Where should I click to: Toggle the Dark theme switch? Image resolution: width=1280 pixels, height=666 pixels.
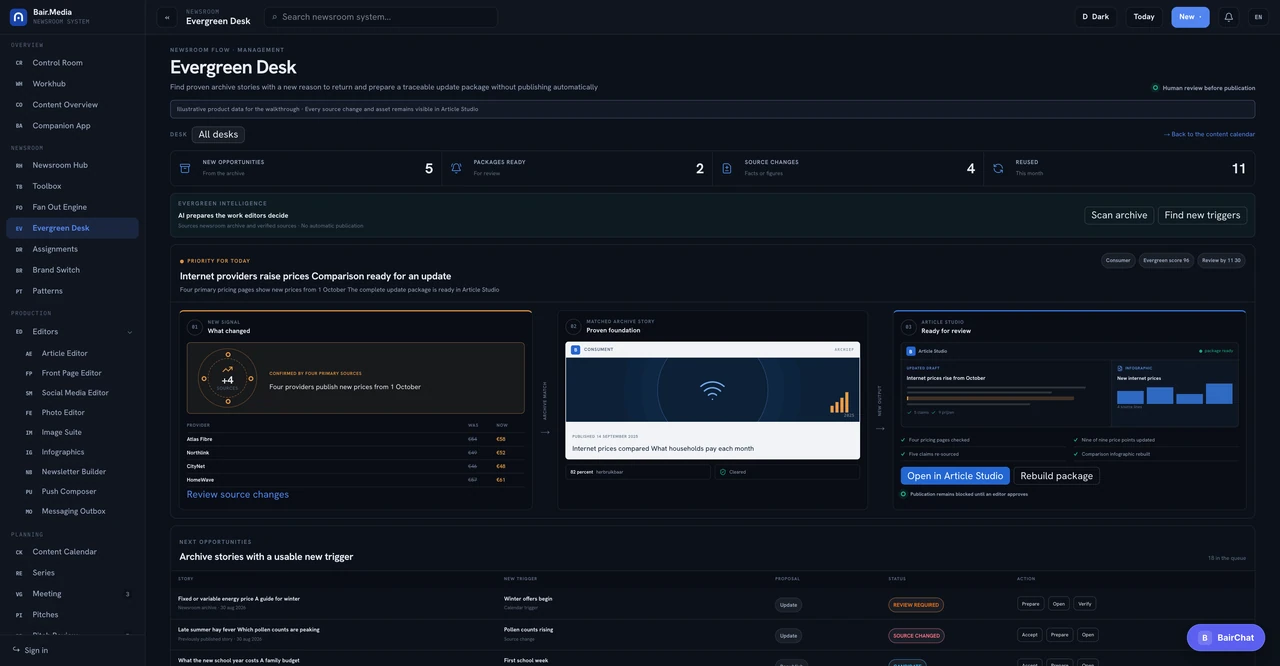click(x=1096, y=17)
